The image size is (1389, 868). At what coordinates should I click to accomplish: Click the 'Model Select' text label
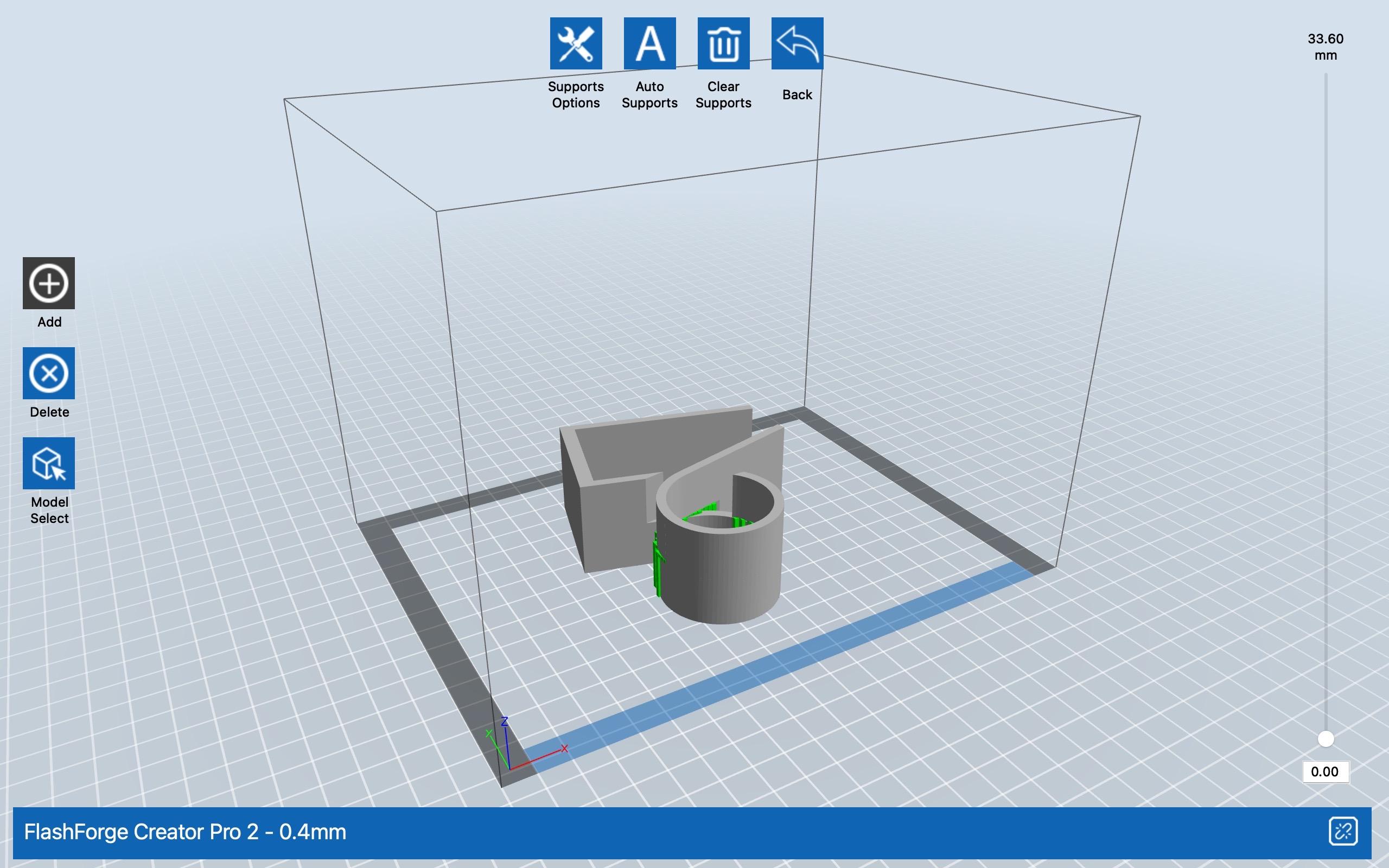49,510
